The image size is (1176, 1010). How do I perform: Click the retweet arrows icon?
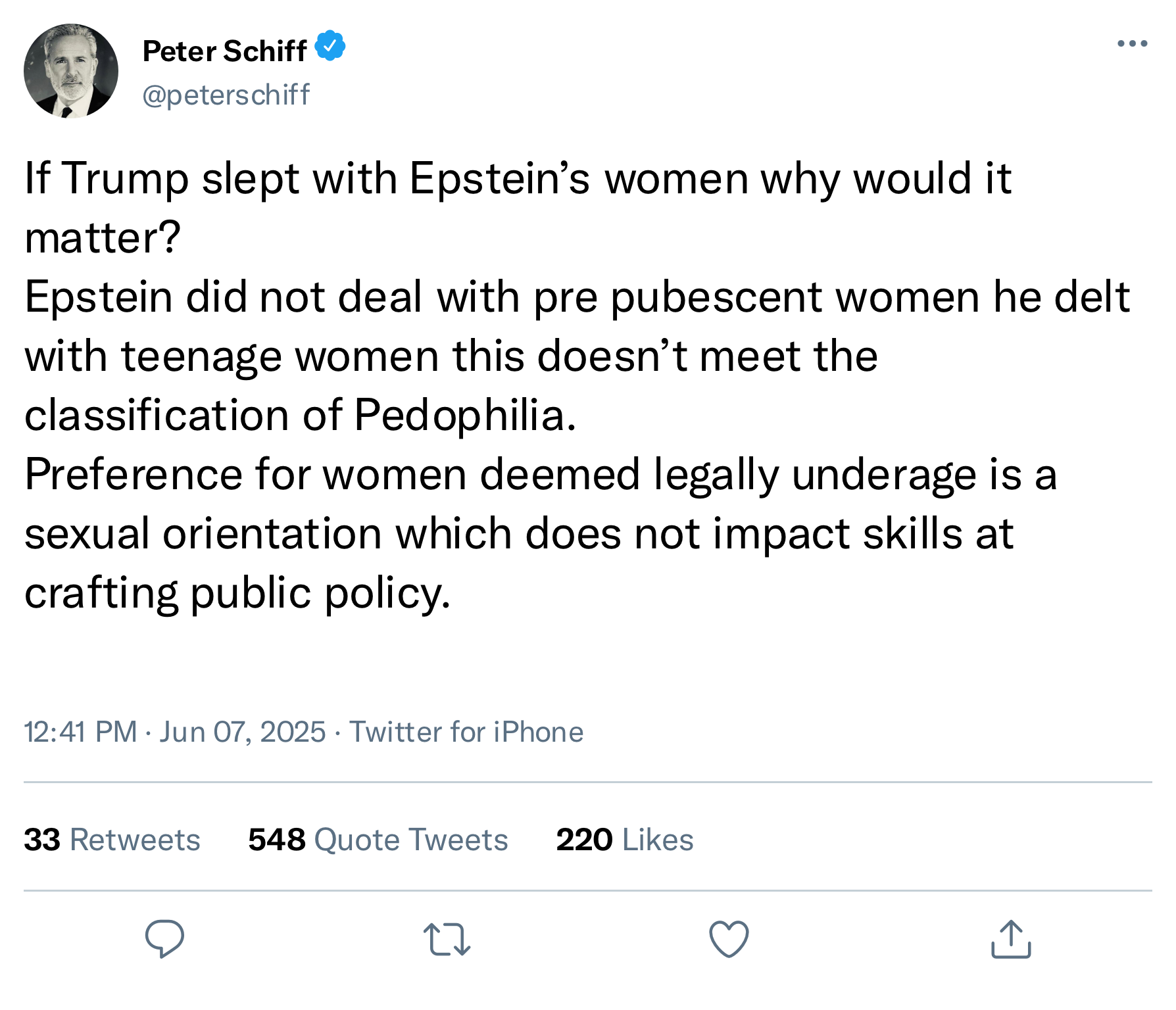pyautogui.click(x=447, y=939)
